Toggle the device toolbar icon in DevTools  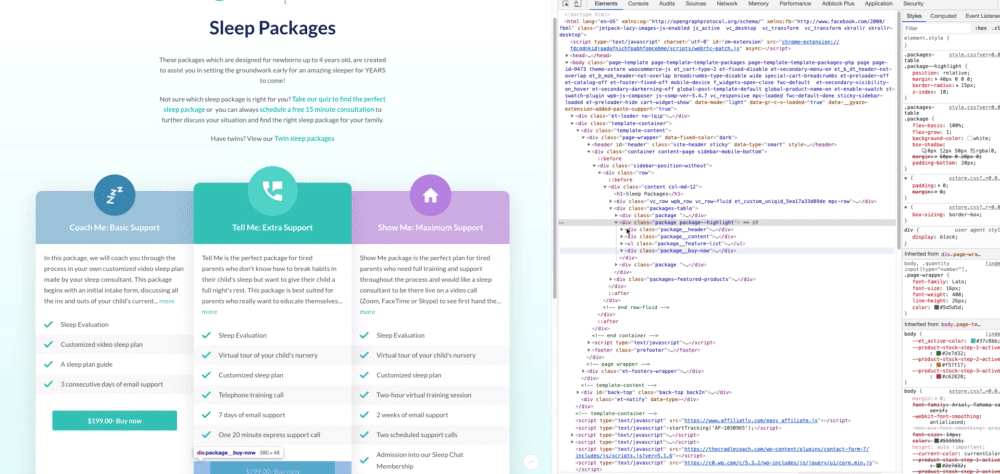tap(577, 4)
